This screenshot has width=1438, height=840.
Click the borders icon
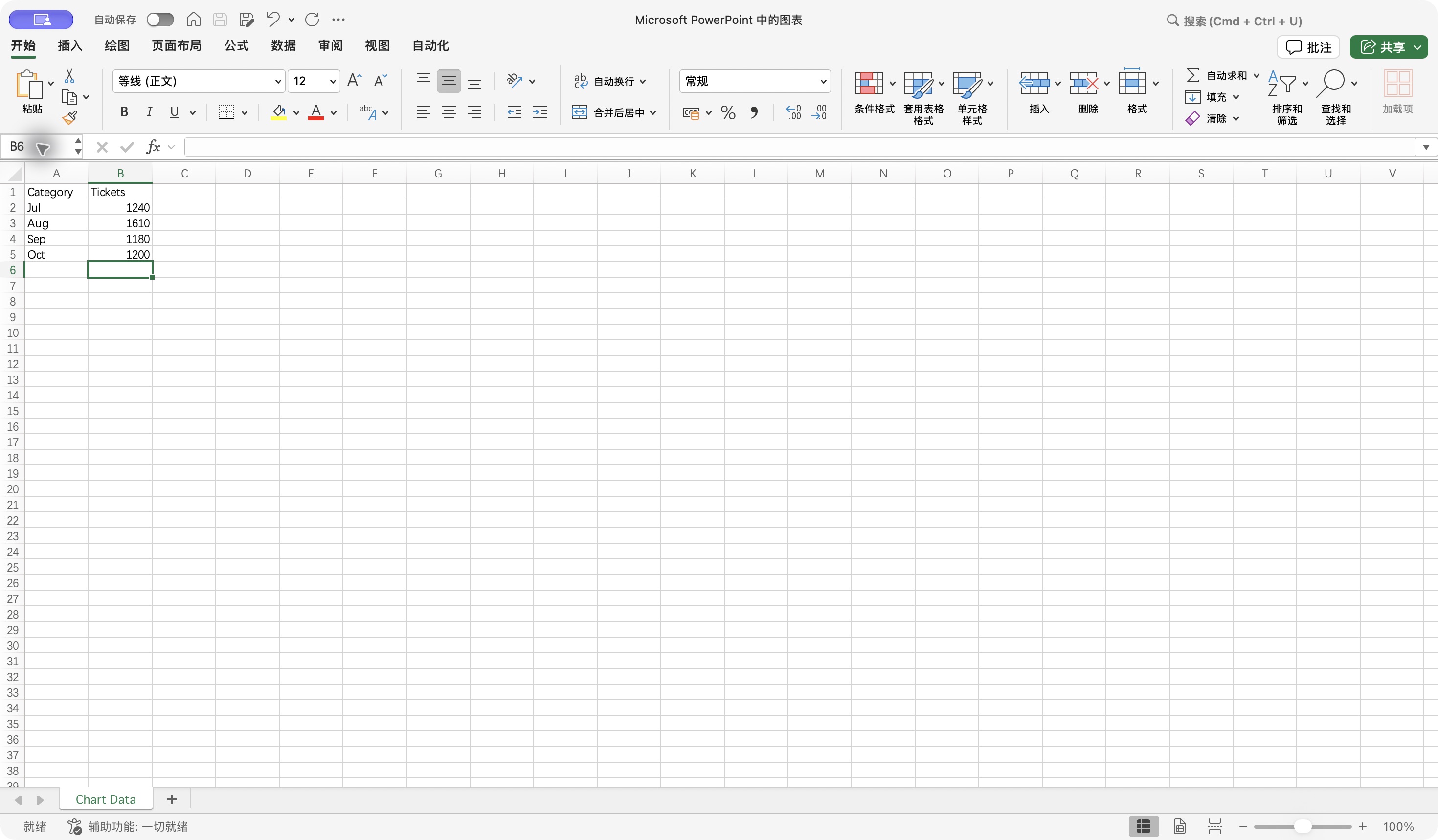pos(226,112)
